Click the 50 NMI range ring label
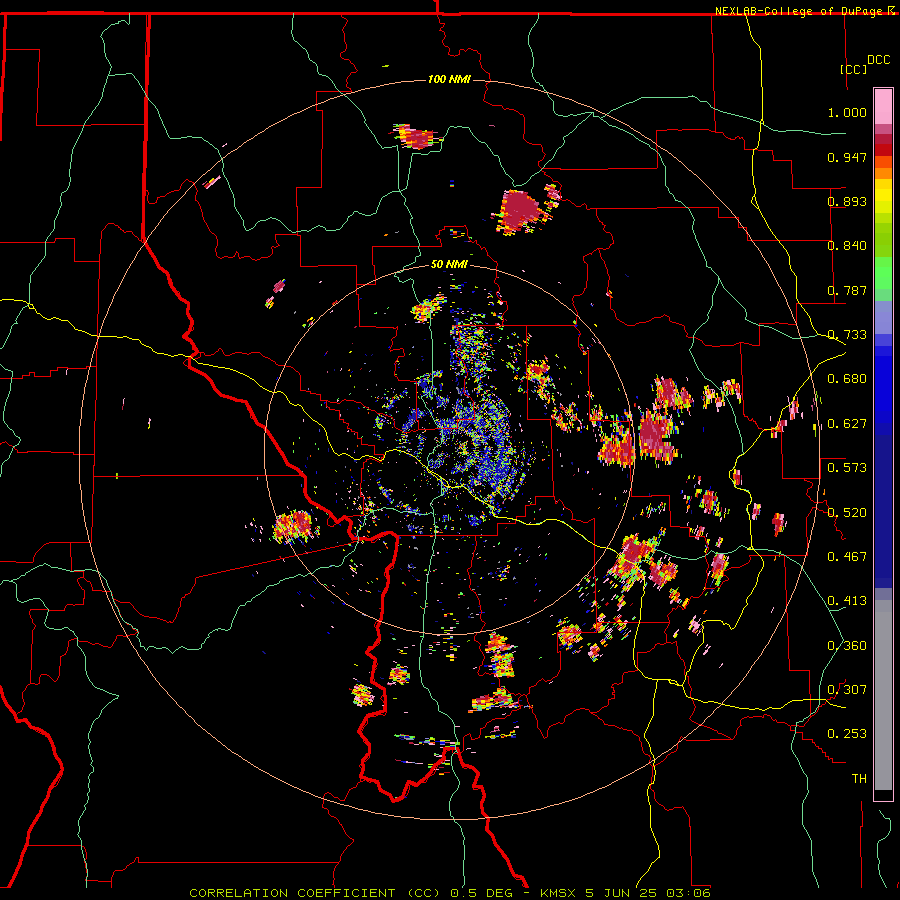The height and width of the screenshot is (900, 900). pyautogui.click(x=449, y=264)
